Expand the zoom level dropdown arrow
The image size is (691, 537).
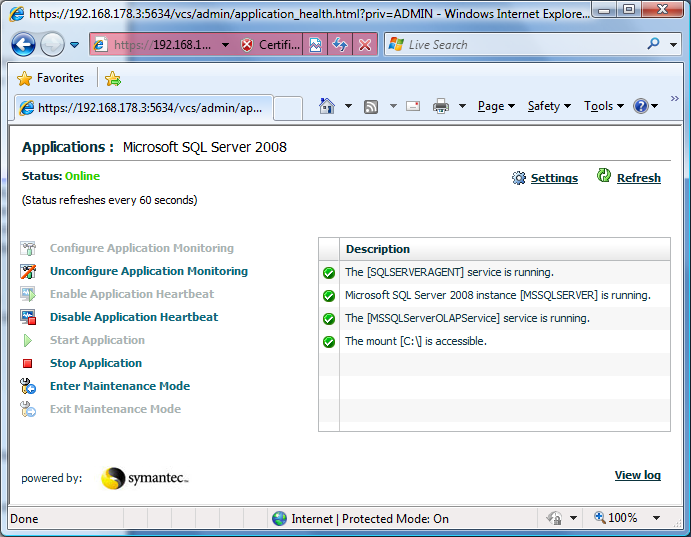[x=656, y=518]
